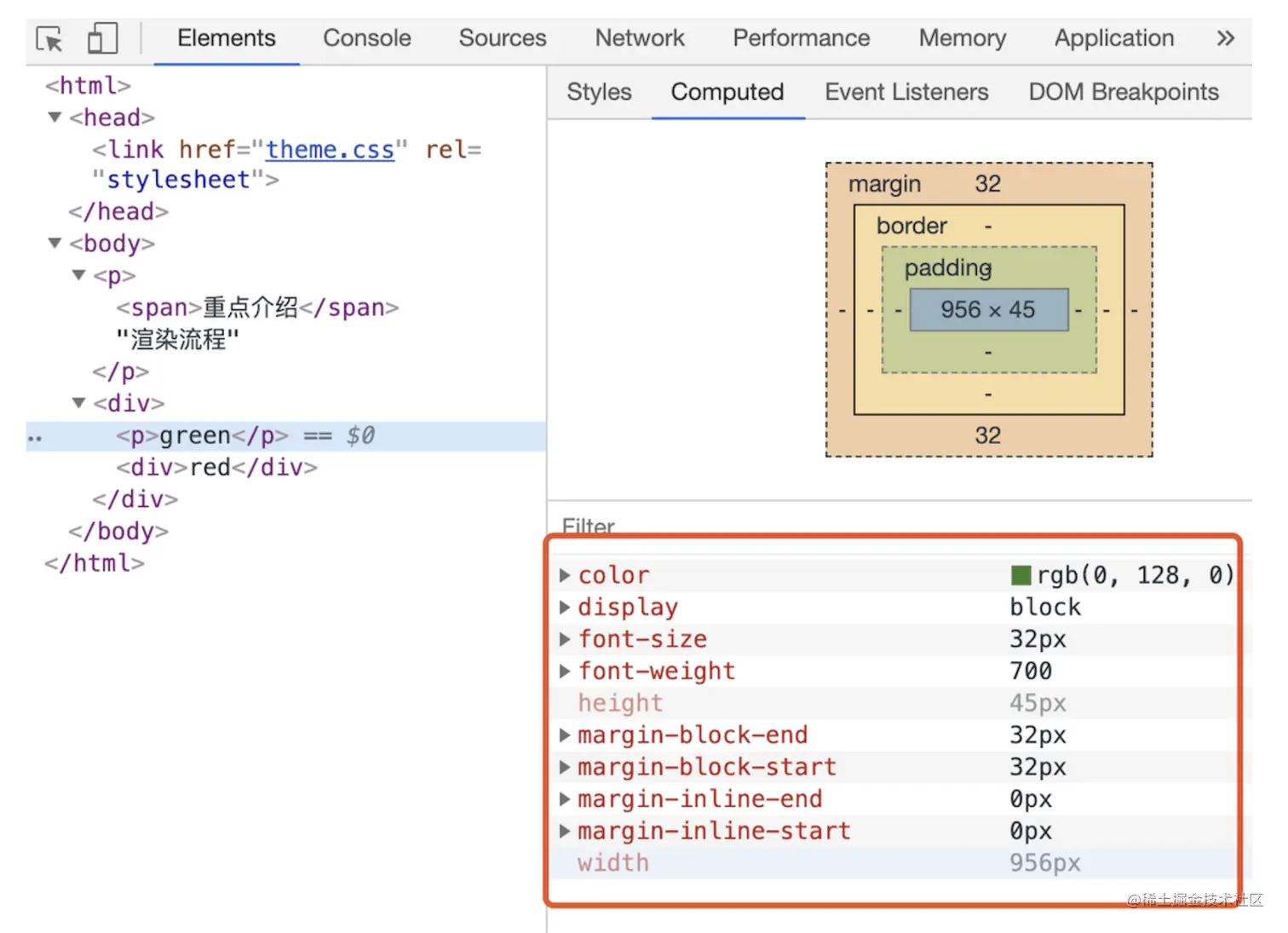This screenshot has height=933, width=1288.
Task: Expand the color computed property
Action: pyautogui.click(x=565, y=574)
